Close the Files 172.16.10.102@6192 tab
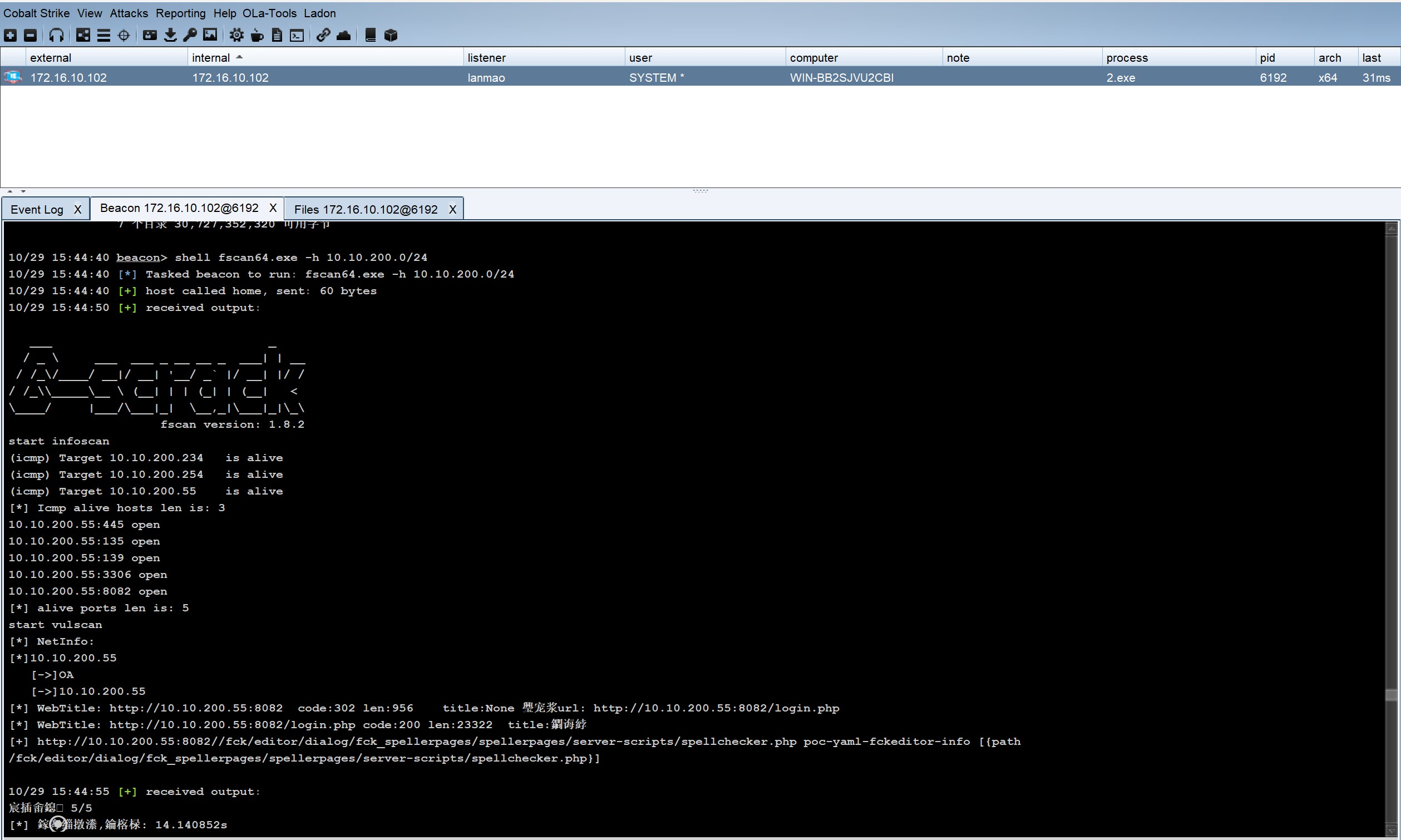This screenshot has height=840, width=1401. tap(452, 209)
